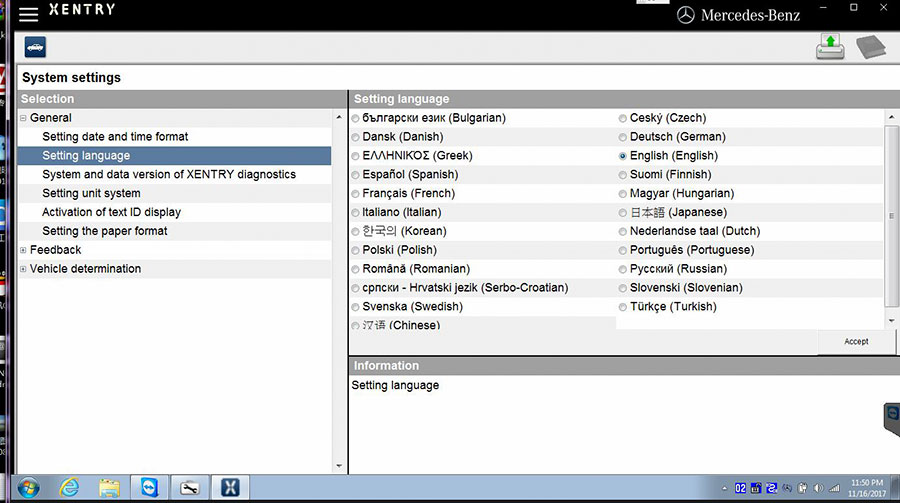Launch Internet Explorer from the taskbar
The width and height of the screenshot is (900, 503).
tap(69, 487)
